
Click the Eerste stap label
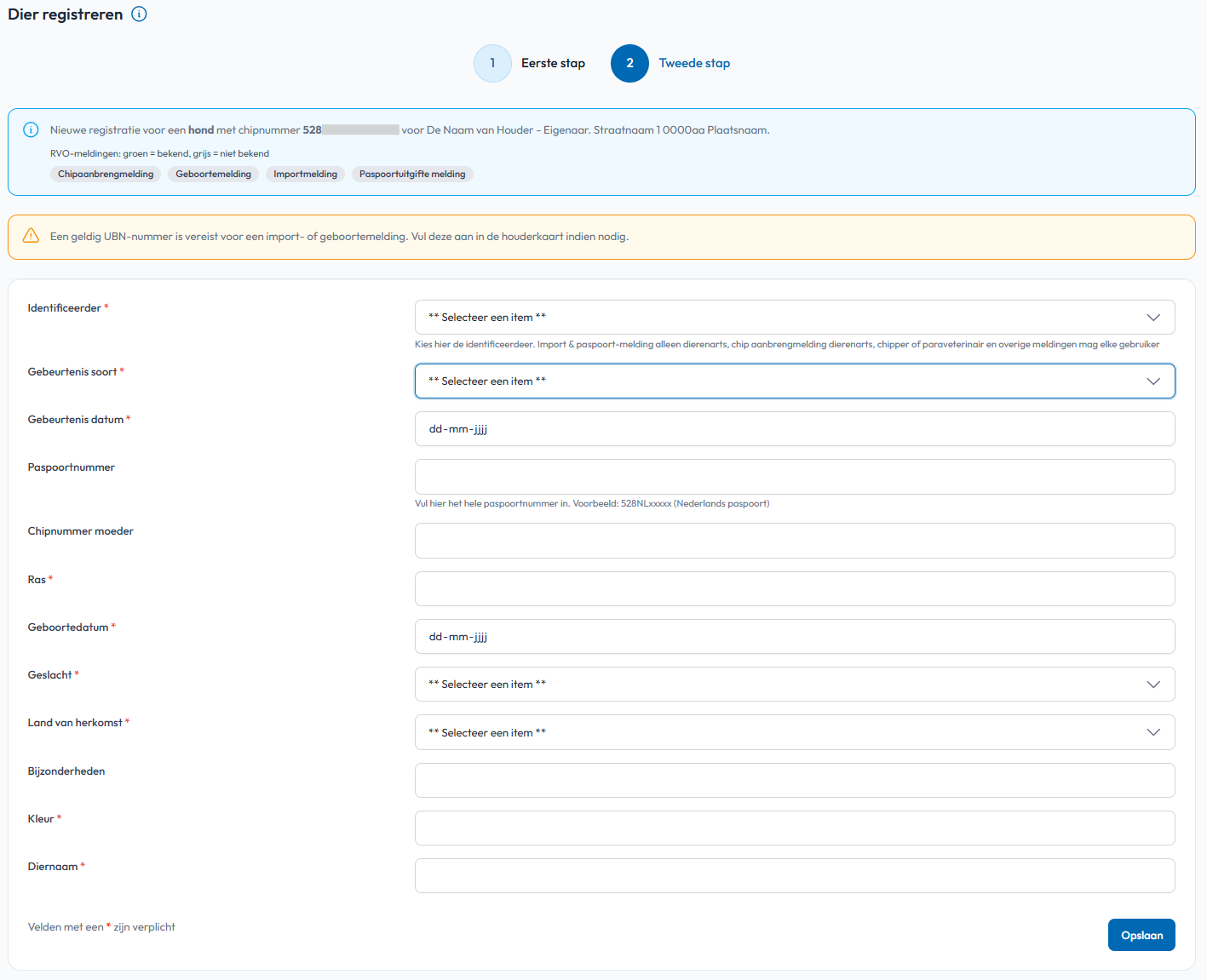[553, 63]
